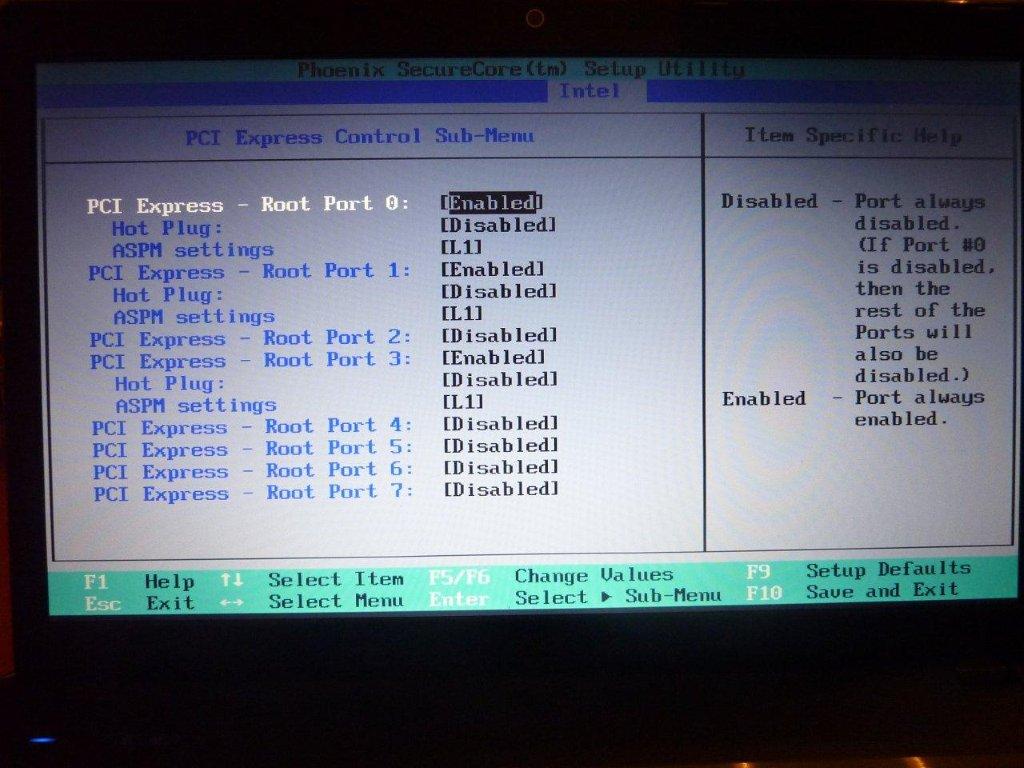The height and width of the screenshot is (768, 1024).
Task: Click 'Disabled - Port always disabled.' help text
Action: (853, 212)
